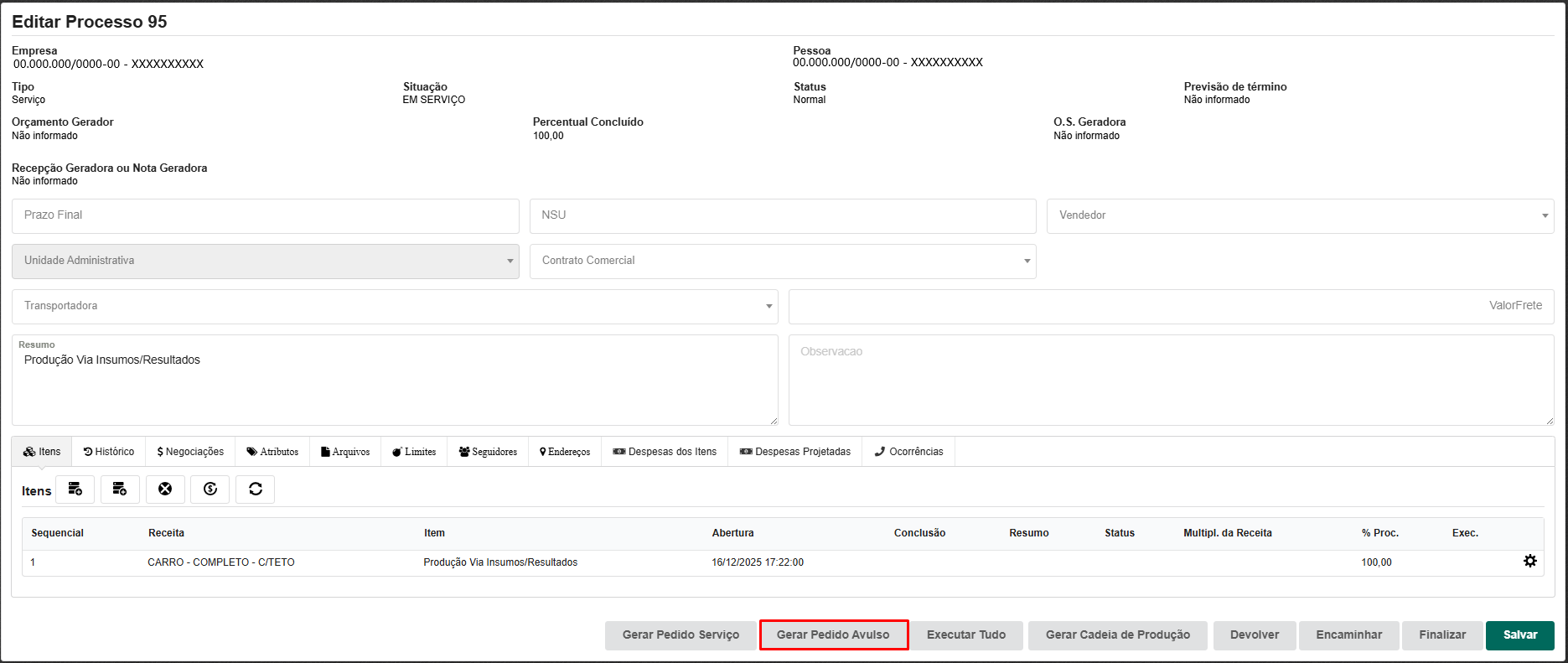Select the Despesas Projetadas tab

click(x=794, y=452)
